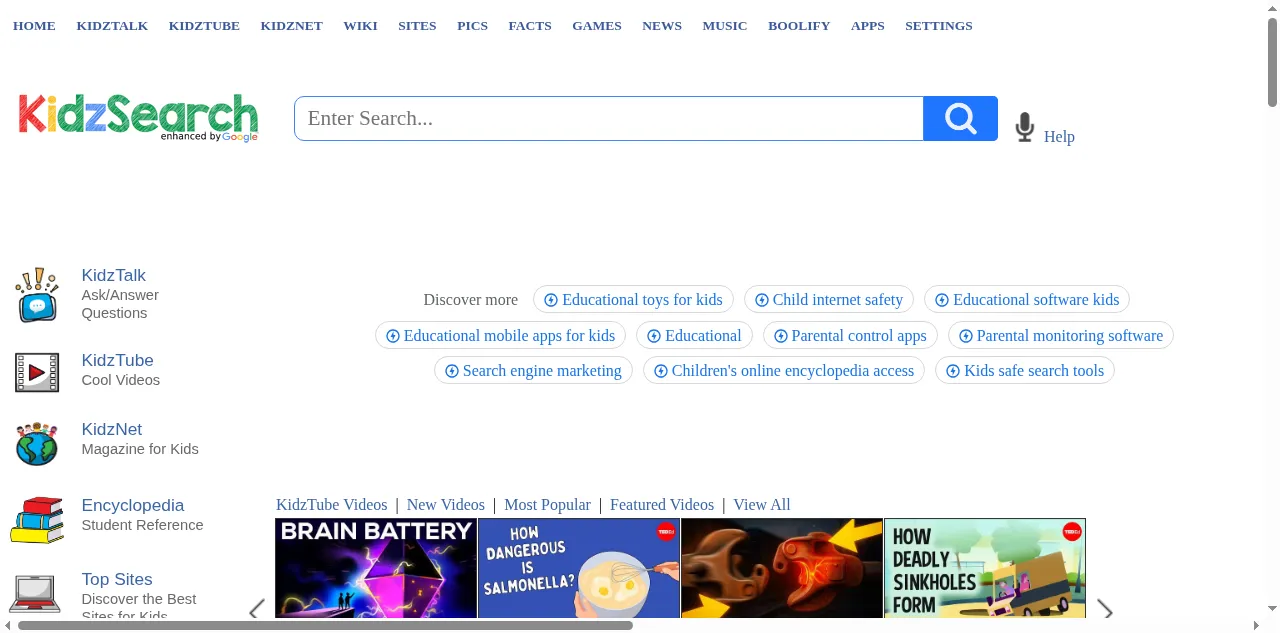The image size is (1280, 633).
Task: Activate the microphone voice search icon
Action: 1024,127
